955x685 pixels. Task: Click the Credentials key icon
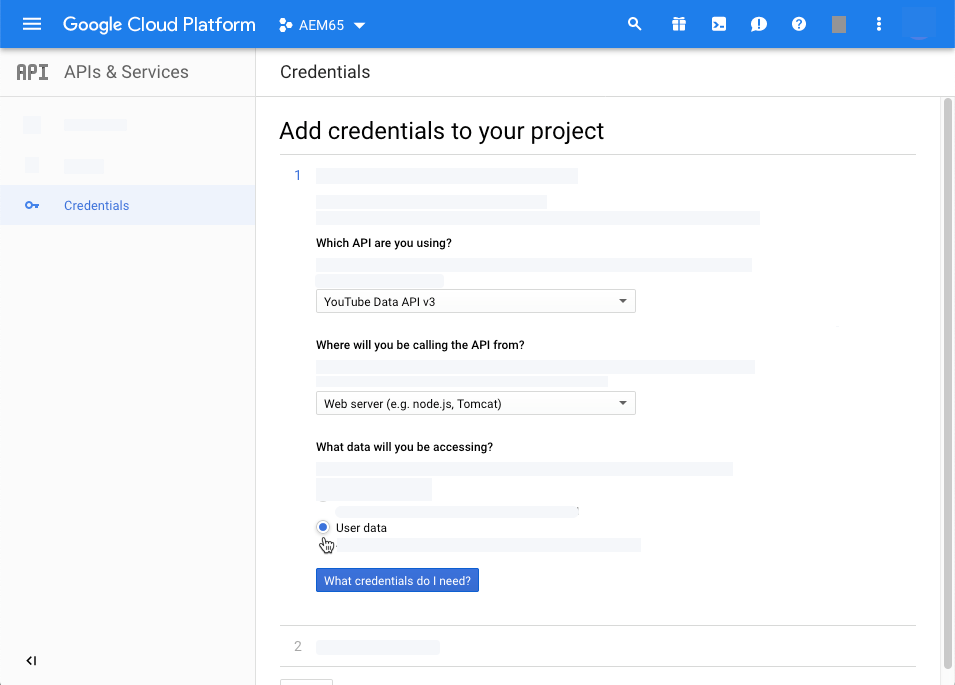[32, 206]
